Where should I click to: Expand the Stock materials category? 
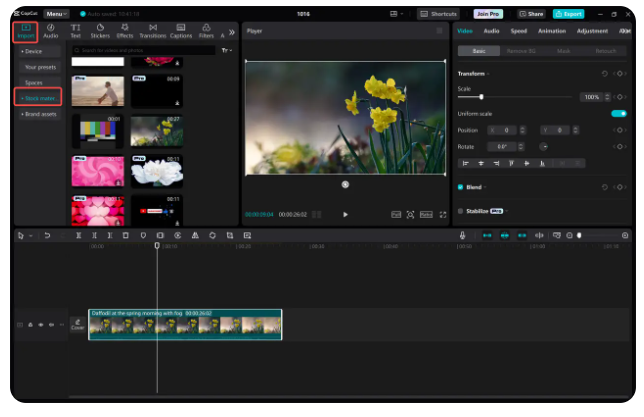[x=39, y=97]
